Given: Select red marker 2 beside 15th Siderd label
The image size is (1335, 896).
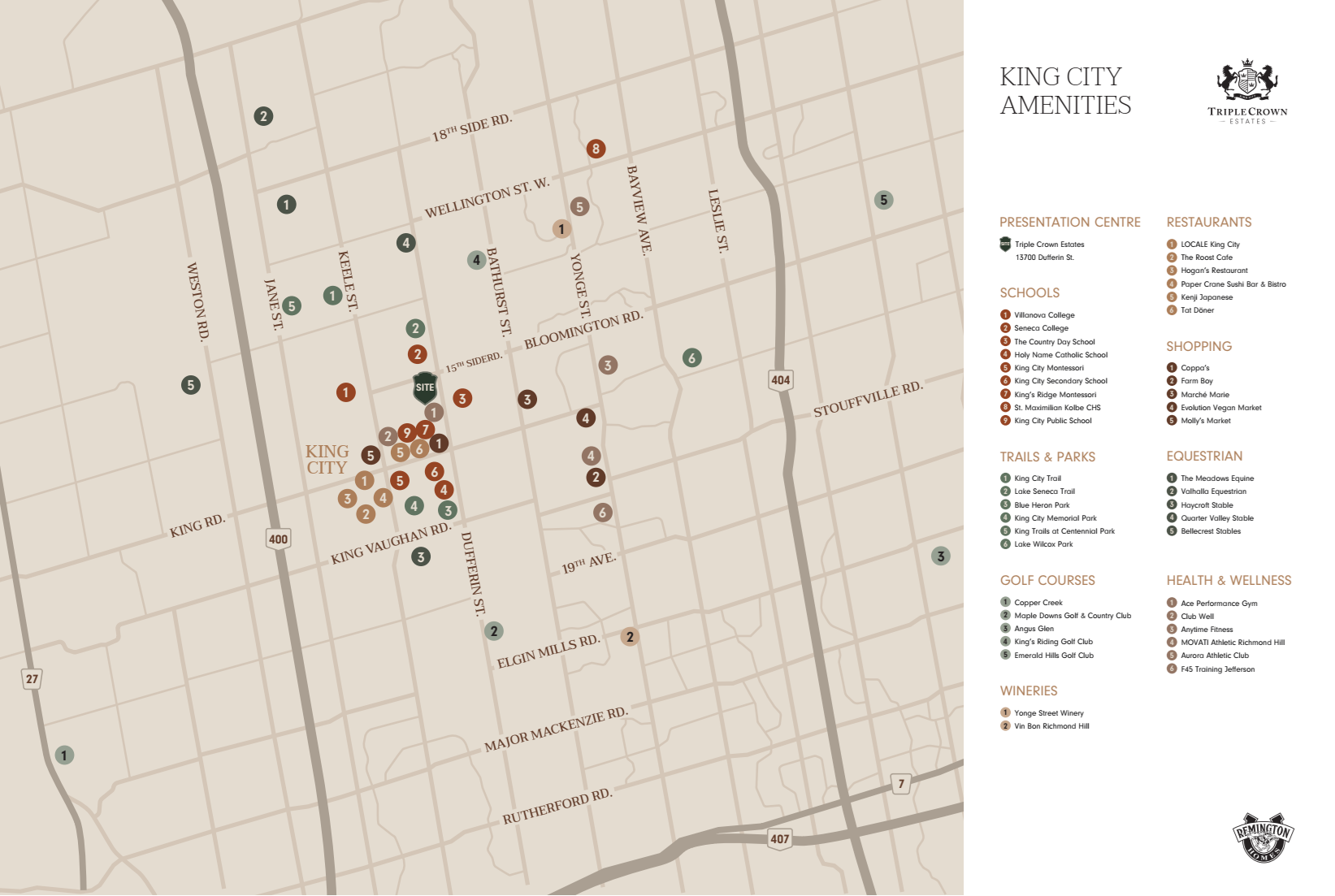Looking at the screenshot, I should click(x=418, y=354).
